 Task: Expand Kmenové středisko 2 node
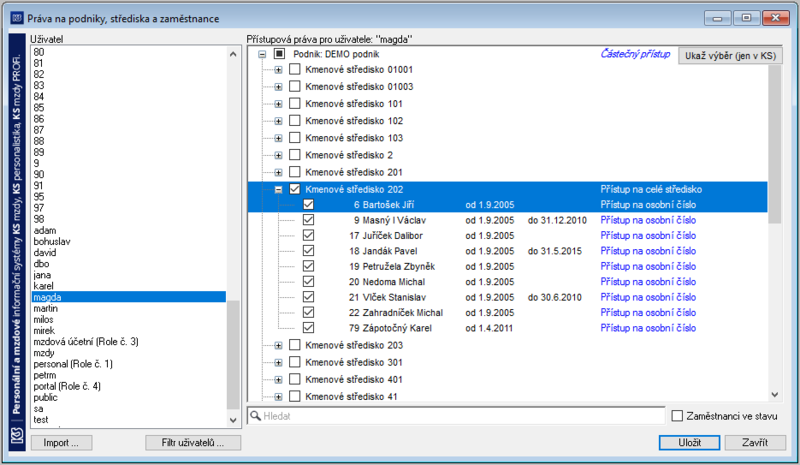pyautogui.click(x=278, y=155)
